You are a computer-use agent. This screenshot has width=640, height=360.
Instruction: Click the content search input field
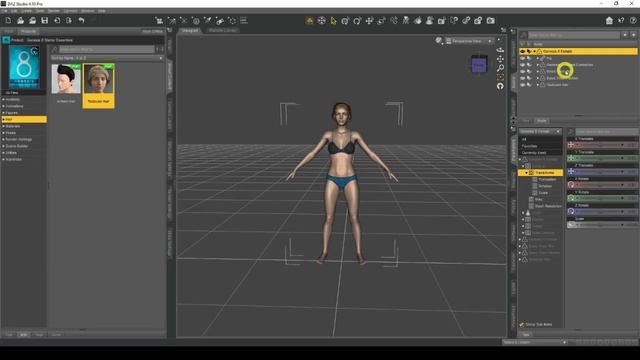pyautogui.click(x=107, y=49)
